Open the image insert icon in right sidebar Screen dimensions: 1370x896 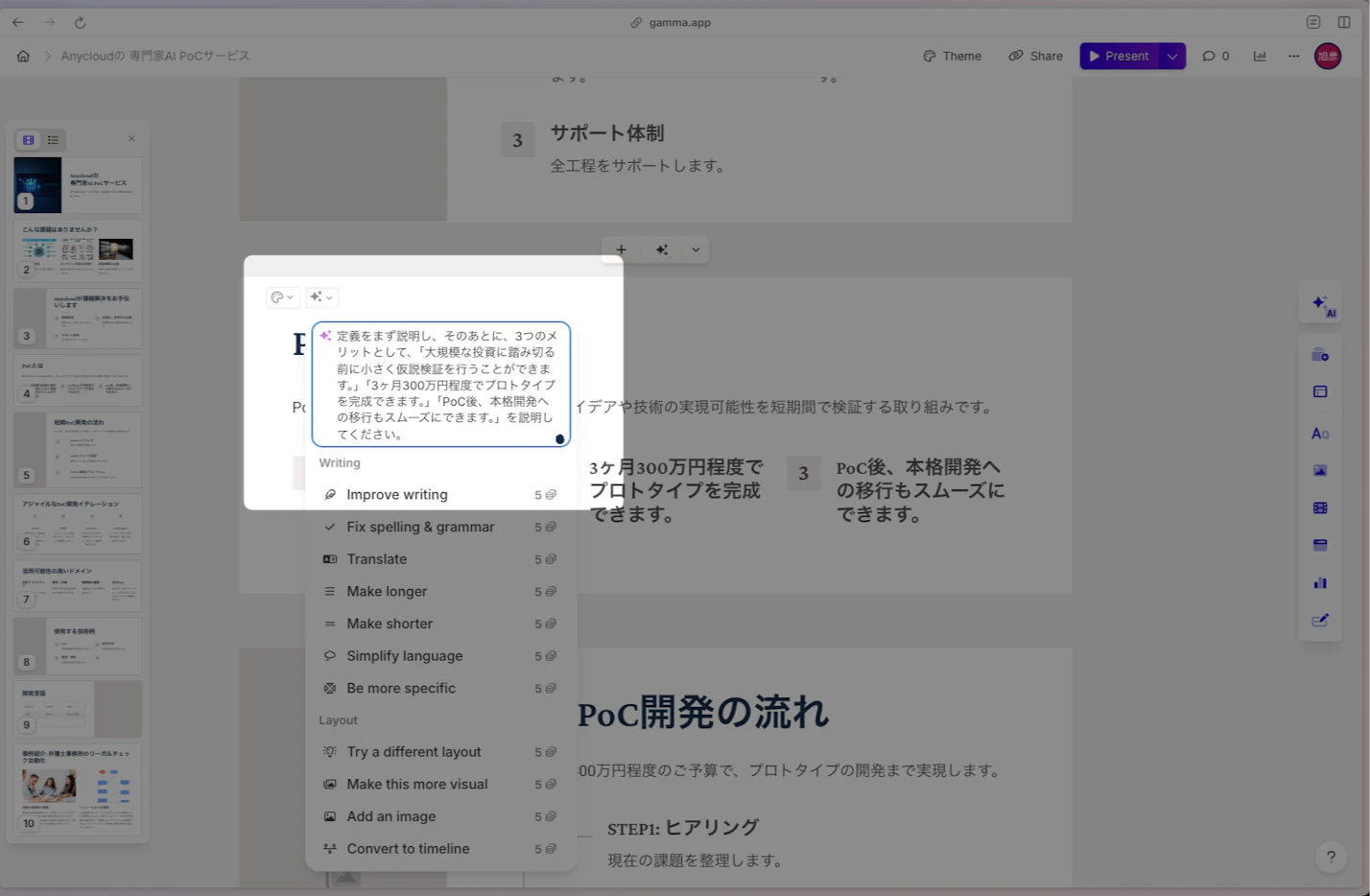click(x=1320, y=470)
